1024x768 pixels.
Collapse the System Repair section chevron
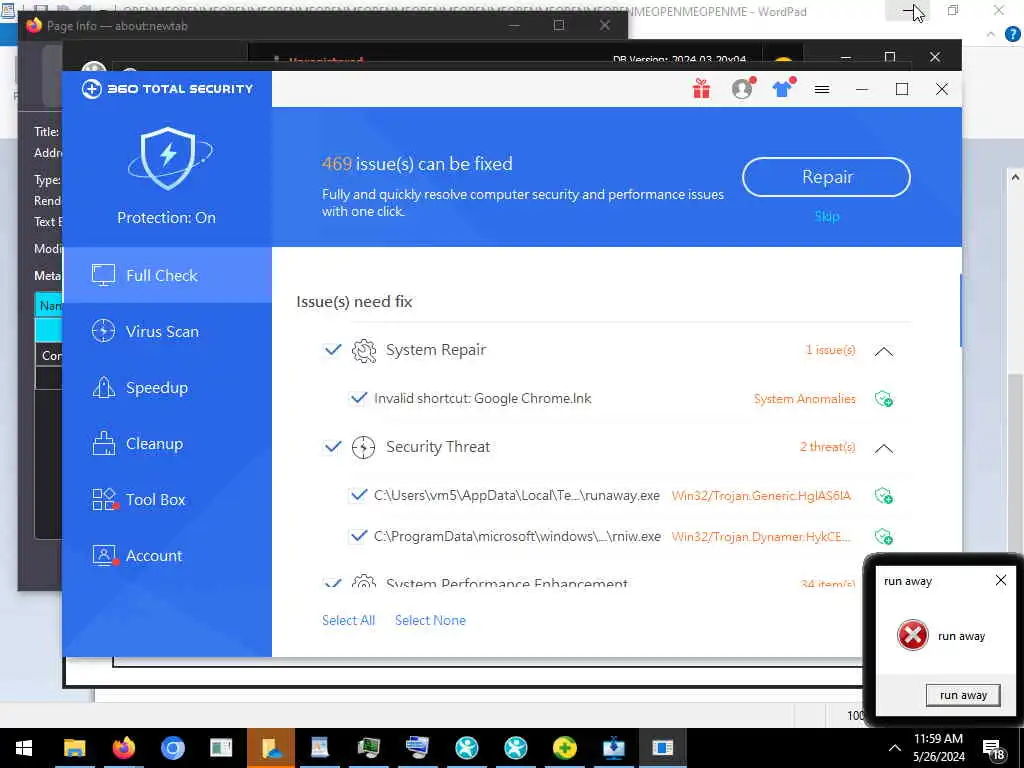pyautogui.click(x=884, y=351)
